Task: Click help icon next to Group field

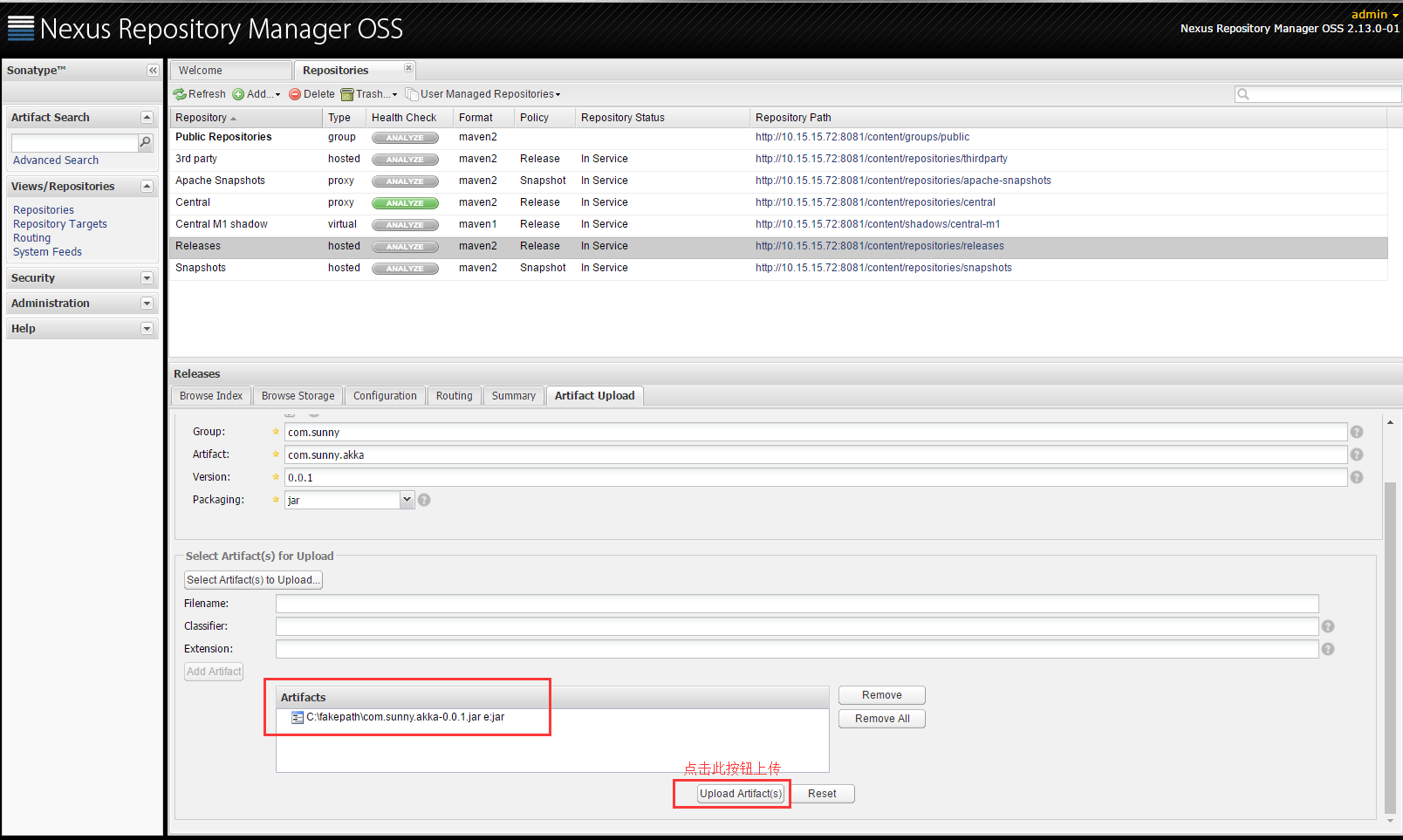Action: coord(1357,432)
